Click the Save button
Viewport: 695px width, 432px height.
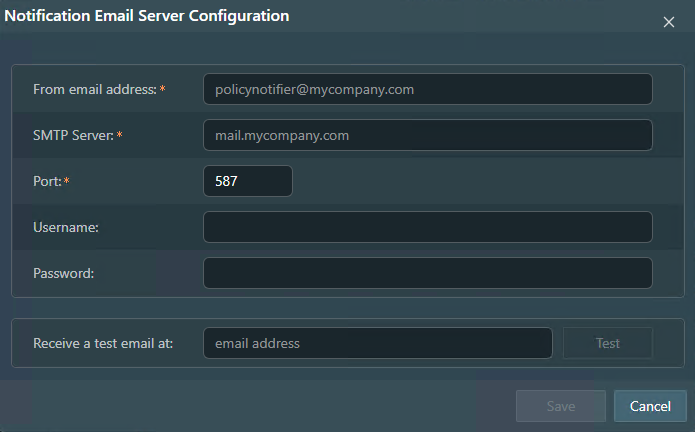560,406
